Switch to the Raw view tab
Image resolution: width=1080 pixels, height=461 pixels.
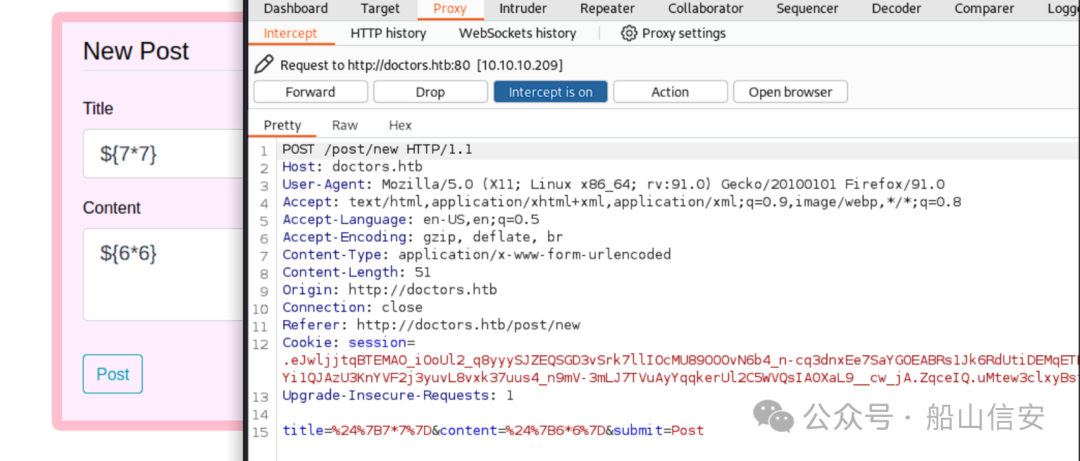click(x=345, y=125)
